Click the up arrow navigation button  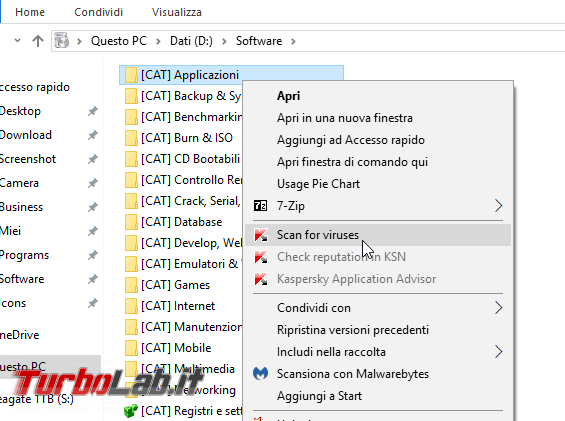point(38,41)
